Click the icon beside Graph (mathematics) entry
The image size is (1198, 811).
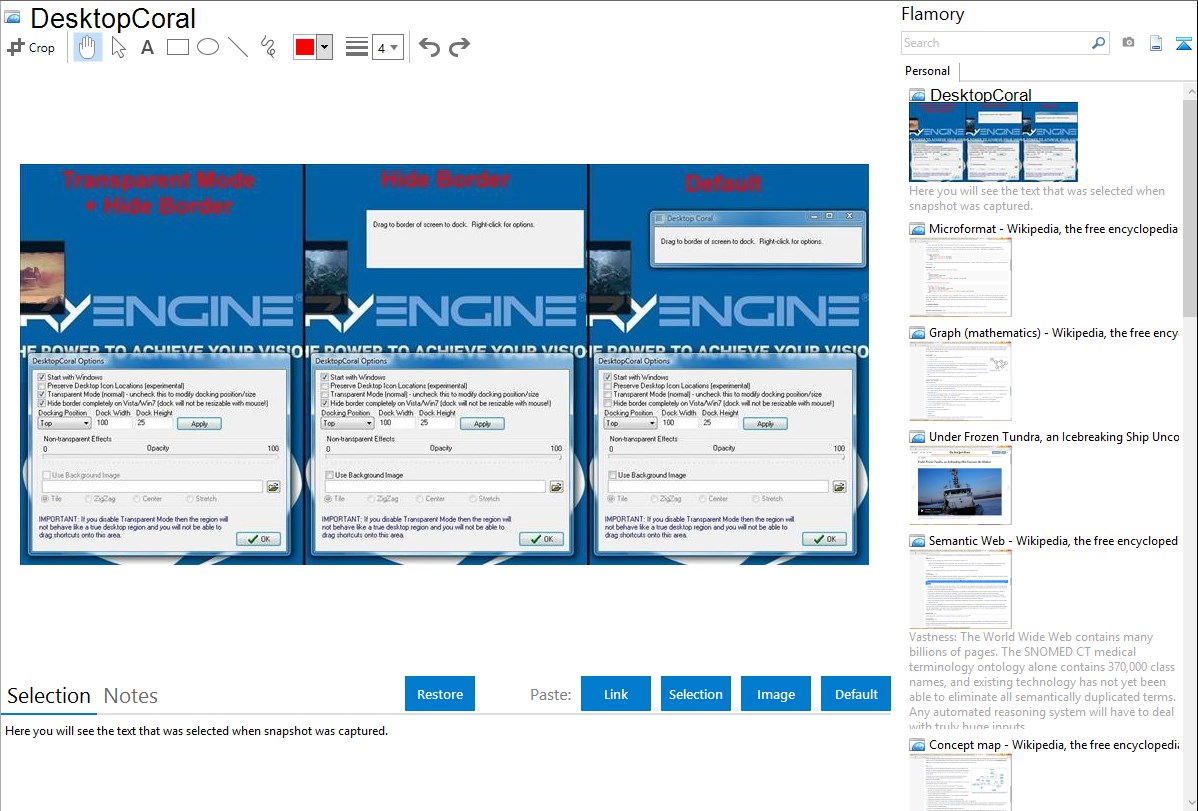[x=917, y=333]
